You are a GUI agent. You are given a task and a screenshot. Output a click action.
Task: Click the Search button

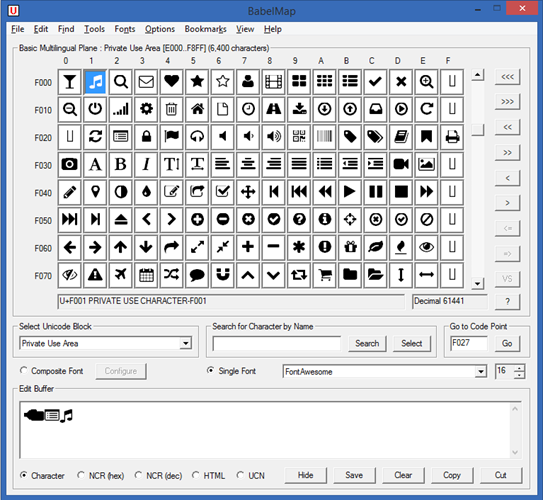pos(367,343)
